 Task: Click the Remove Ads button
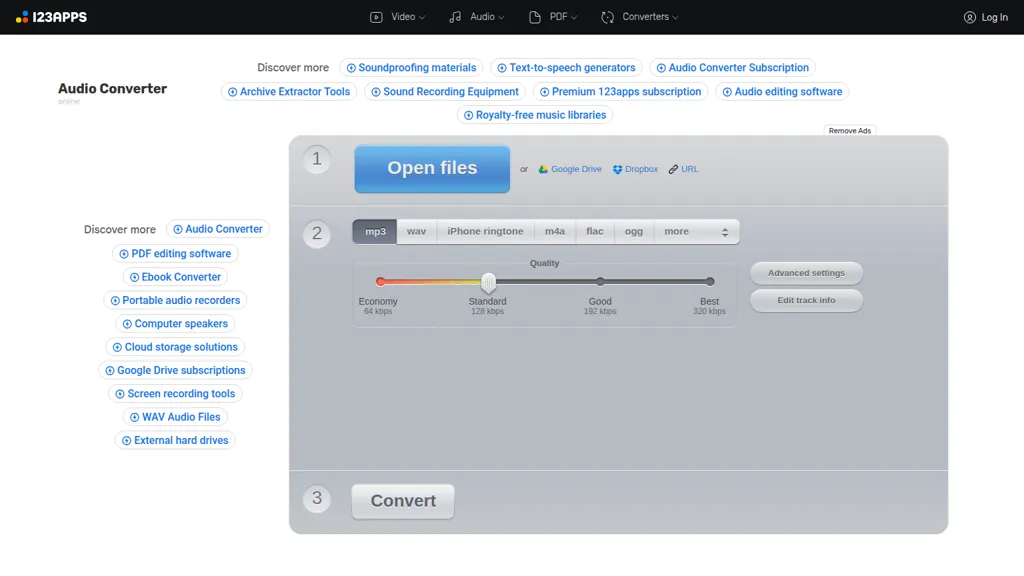850,131
